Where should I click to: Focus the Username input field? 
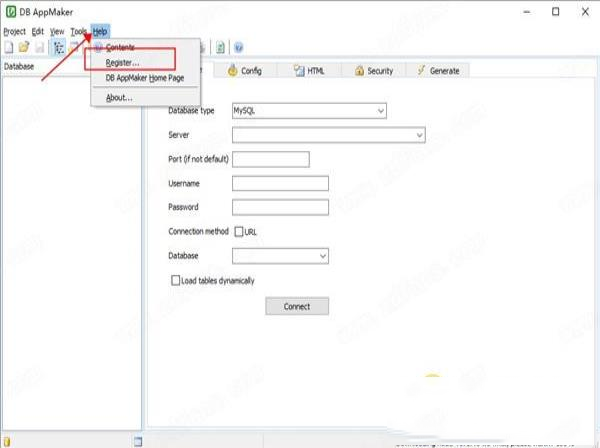(280, 184)
